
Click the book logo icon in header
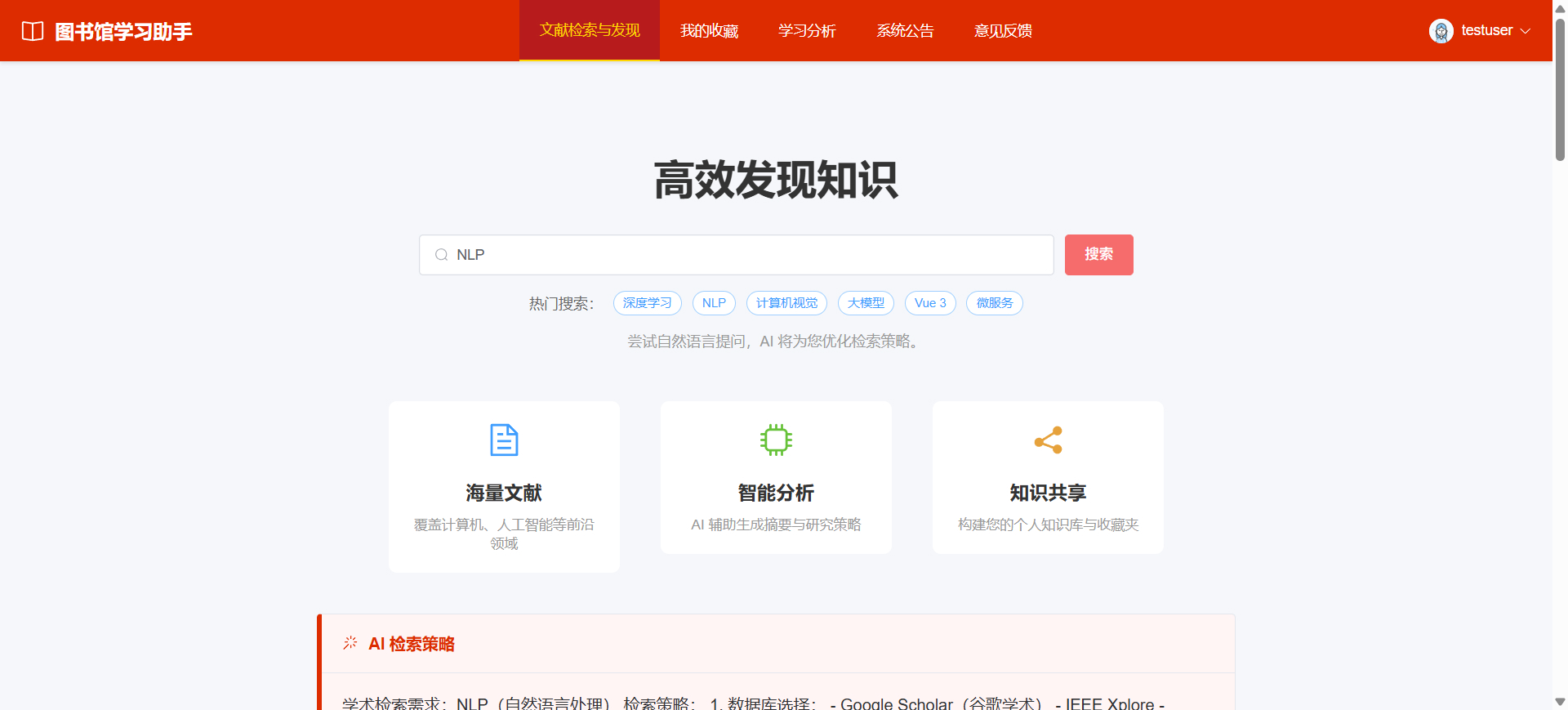[33, 31]
